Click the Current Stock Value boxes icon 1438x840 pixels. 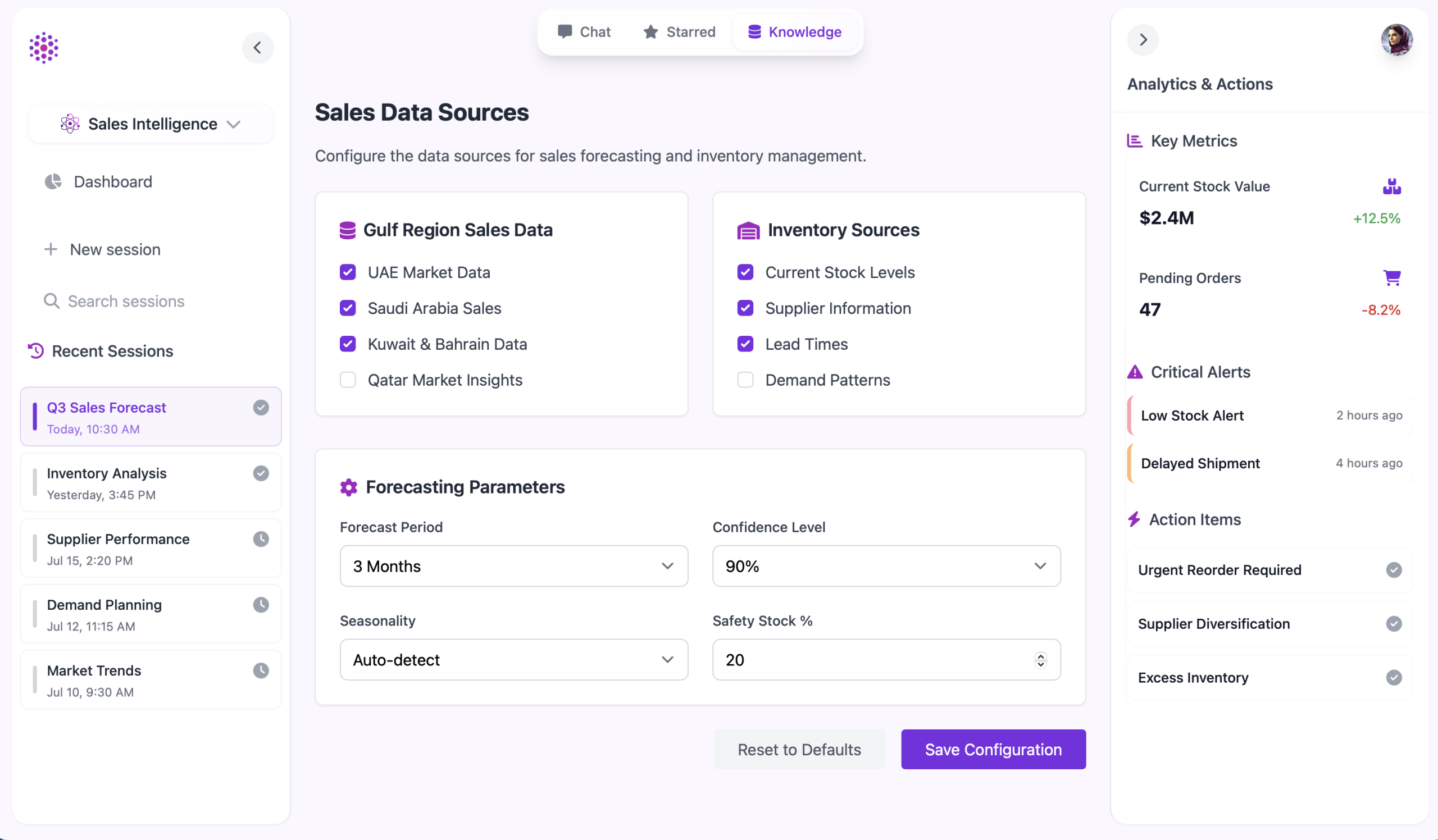pos(1392,186)
